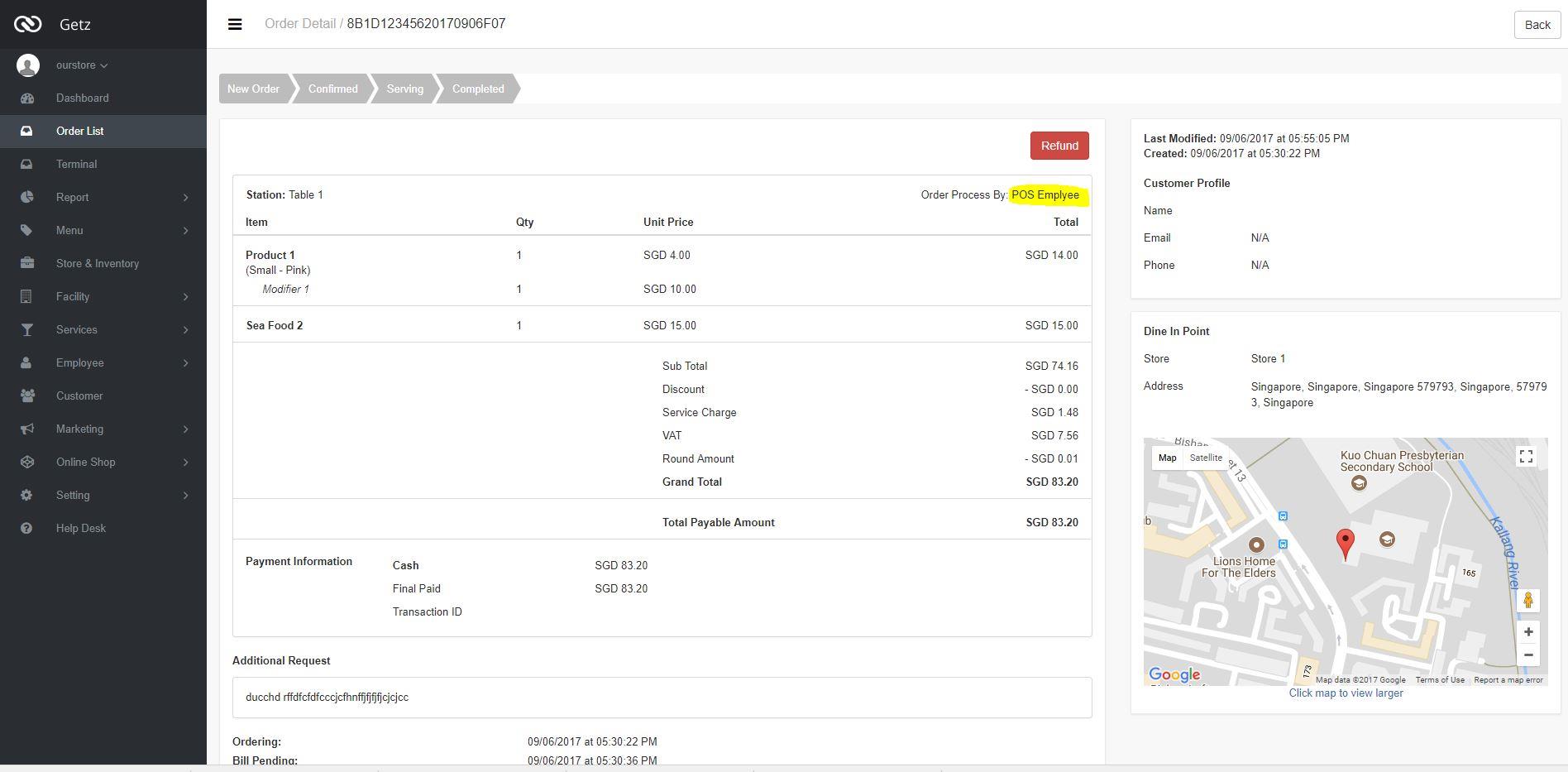The height and width of the screenshot is (772, 1568).
Task: Click the hamburger menu icon
Action: [x=235, y=24]
